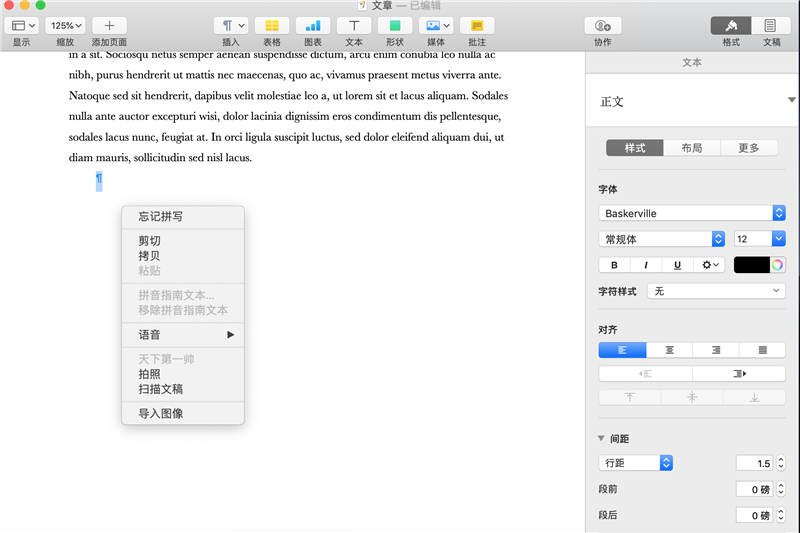Image resolution: width=800 pixels, height=533 pixels.
Task: Choose '拷贝' from the context menu
Action: (149, 256)
